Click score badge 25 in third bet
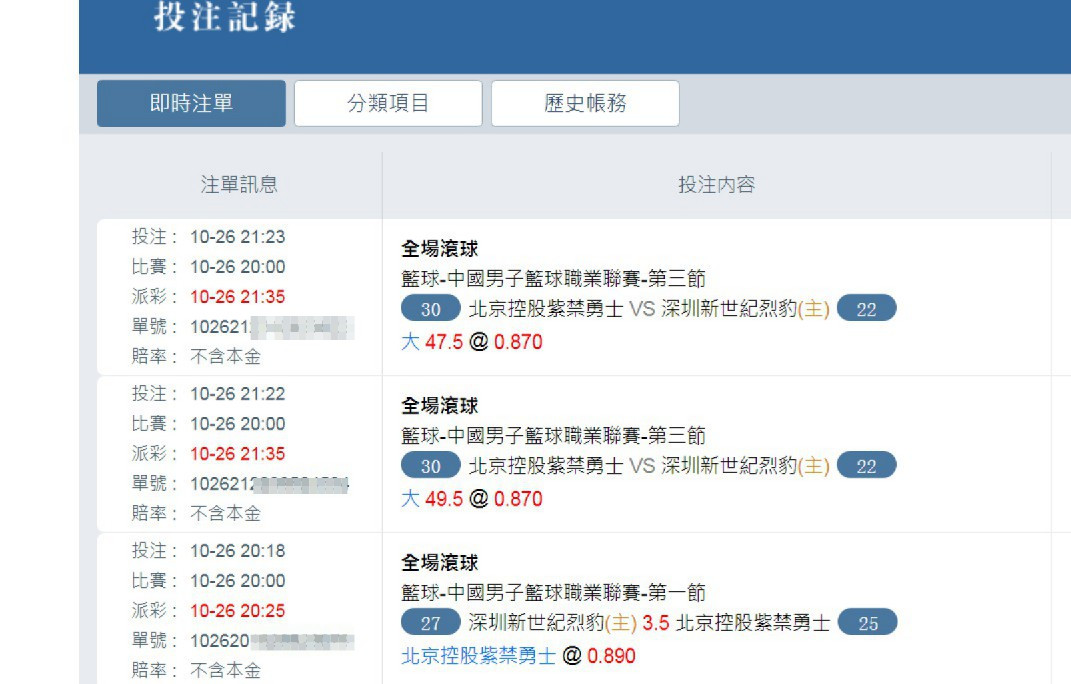Screen dimensions: 1071x684 [868, 623]
